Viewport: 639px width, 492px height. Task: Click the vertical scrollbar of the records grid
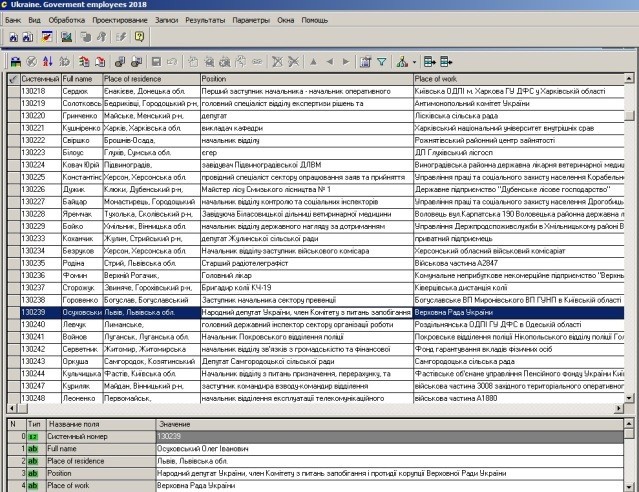[x=633, y=240]
